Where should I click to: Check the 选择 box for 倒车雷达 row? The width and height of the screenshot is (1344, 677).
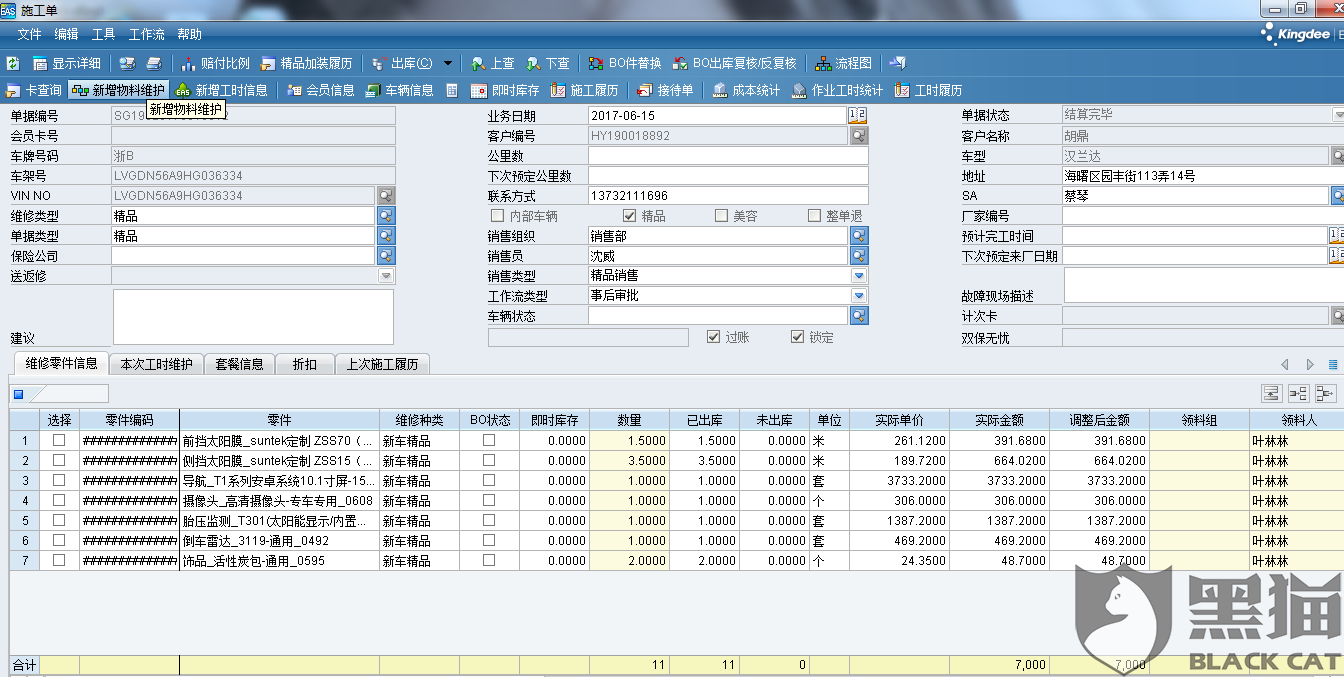[x=59, y=540]
